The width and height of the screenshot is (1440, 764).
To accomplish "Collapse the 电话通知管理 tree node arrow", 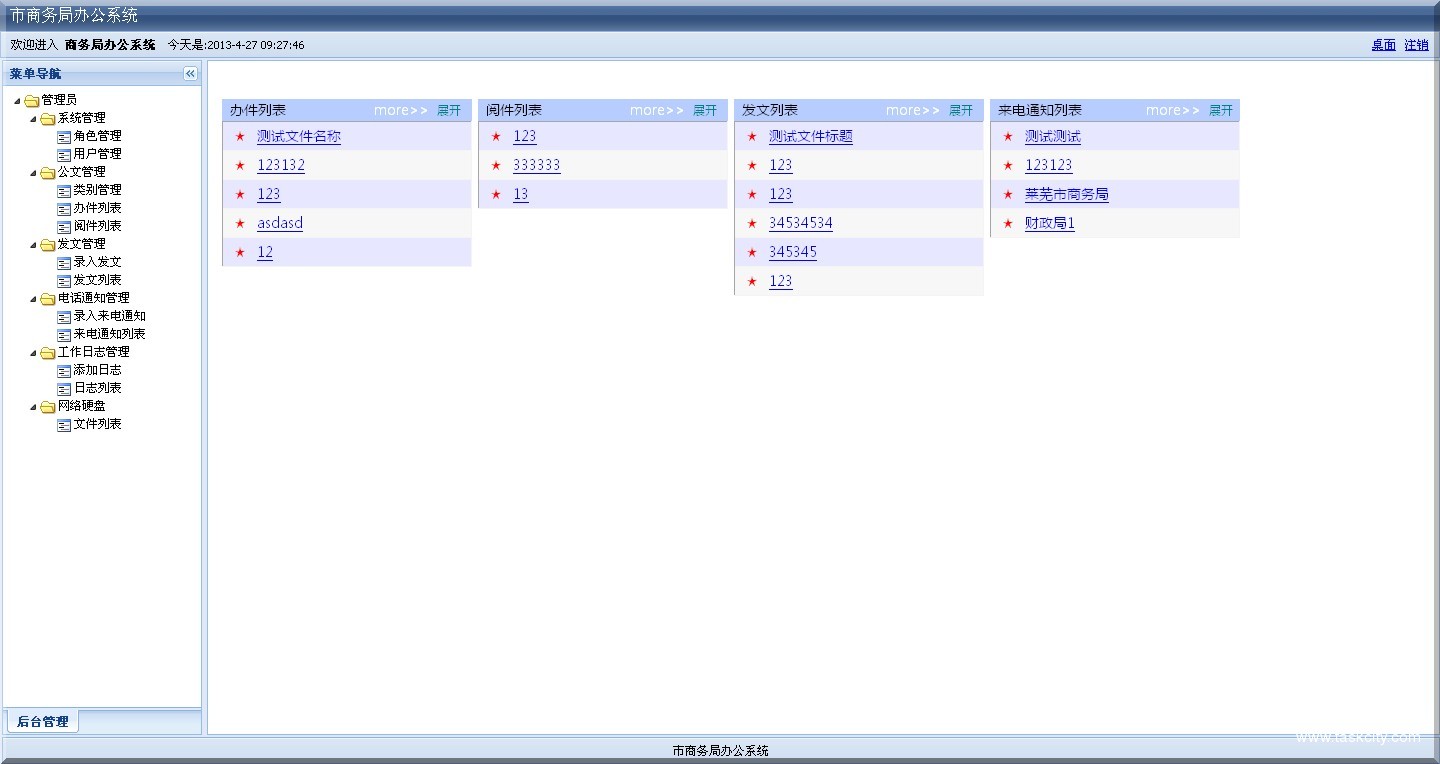I will tap(33, 299).
